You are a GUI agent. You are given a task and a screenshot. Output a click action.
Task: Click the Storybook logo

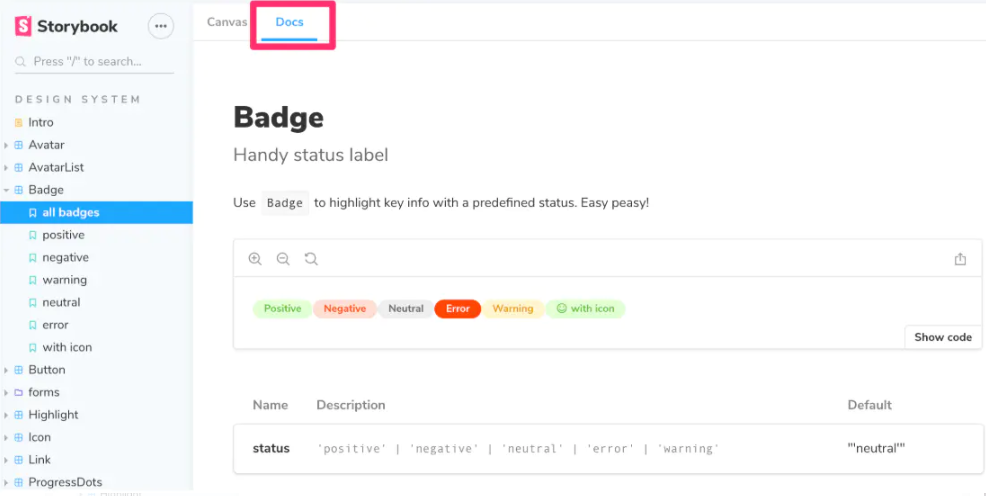coord(64,26)
